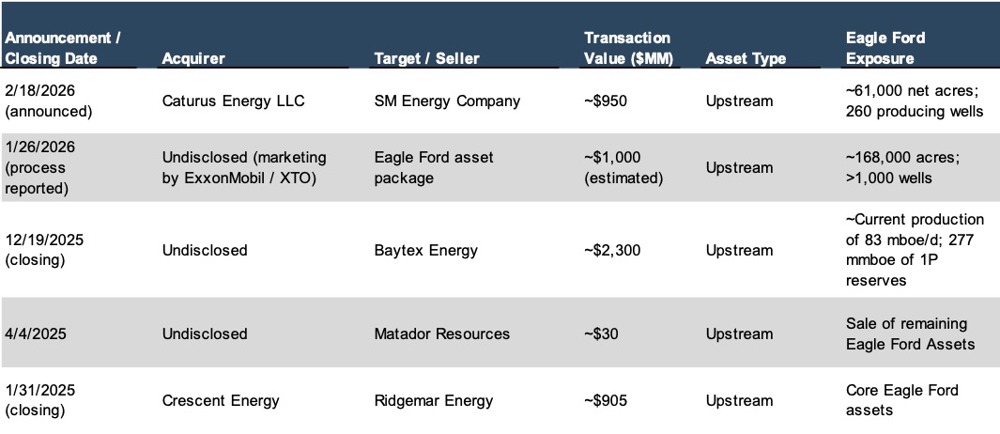The height and width of the screenshot is (434, 1000).
Task: Click the Asset Type column header
Action: click(745, 58)
